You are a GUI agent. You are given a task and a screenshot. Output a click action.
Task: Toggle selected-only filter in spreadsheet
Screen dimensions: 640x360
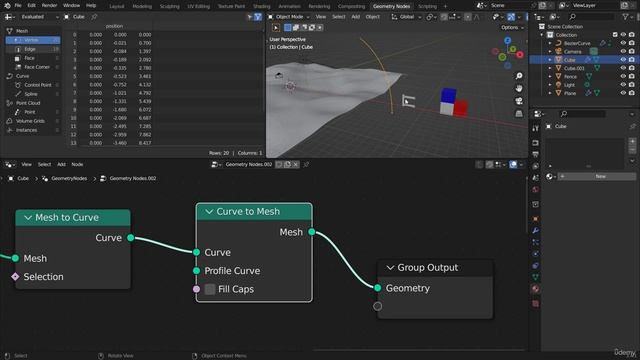coord(249,17)
